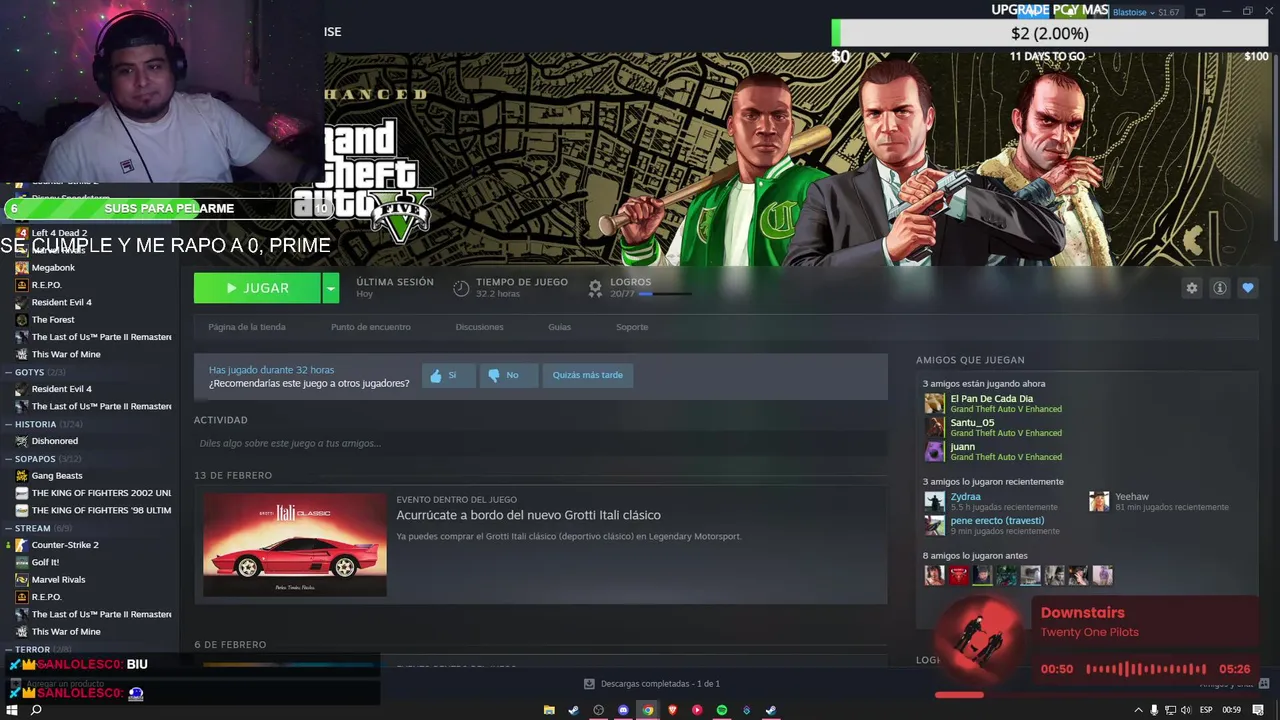Go to the Guías tab
Viewport: 1280px width, 720px height.
(559, 327)
